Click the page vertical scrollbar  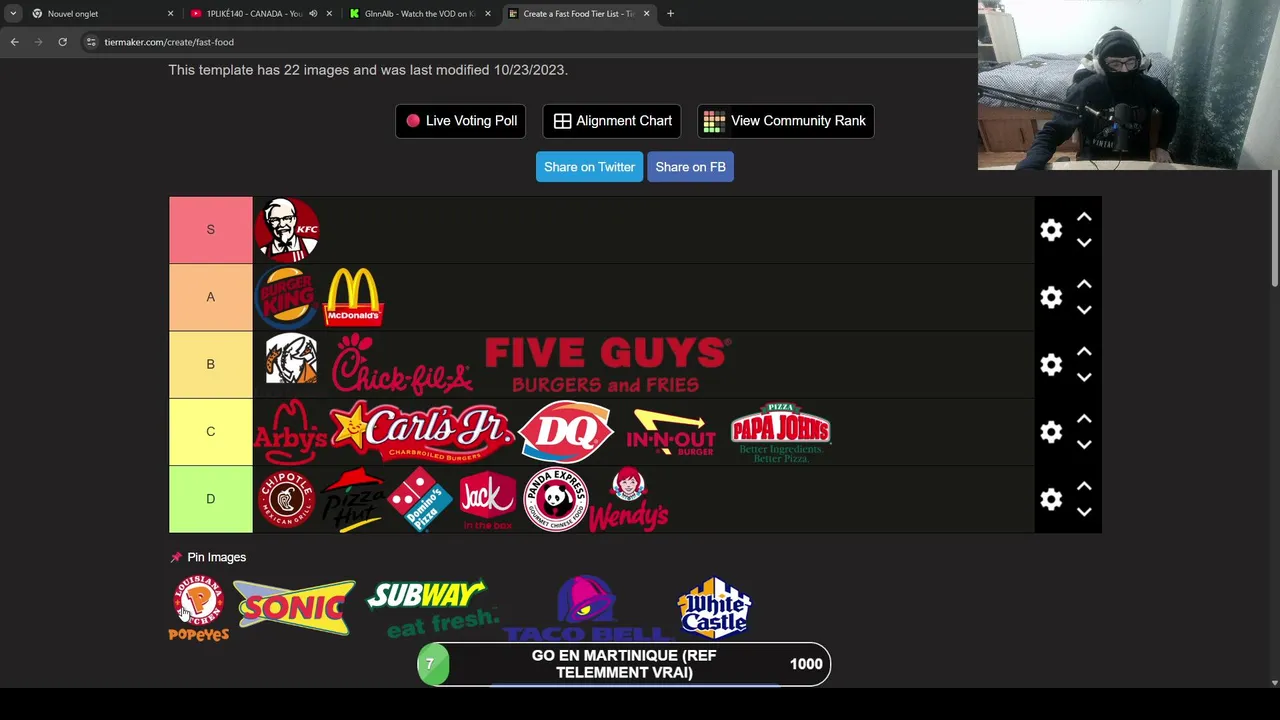pyautogui.click(x=1274, y=230)
